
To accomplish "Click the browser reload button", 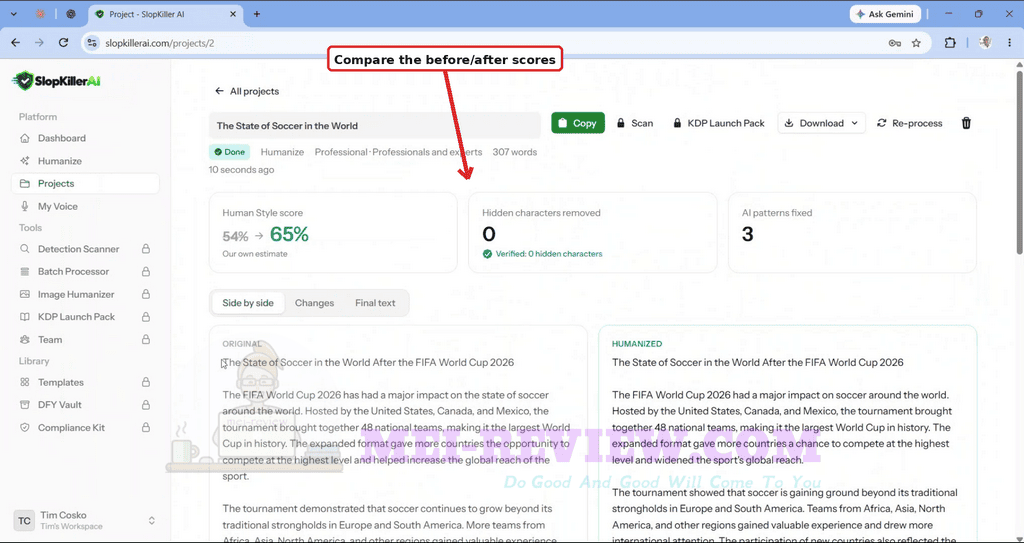I will 63,42.
